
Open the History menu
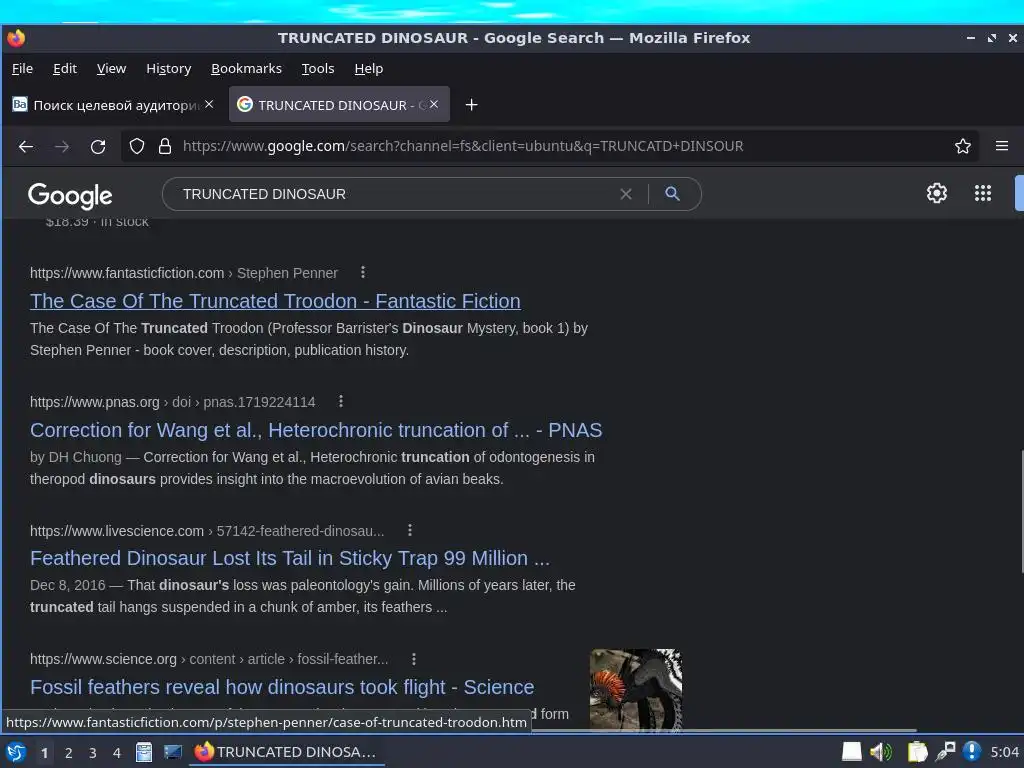(168, 69)
